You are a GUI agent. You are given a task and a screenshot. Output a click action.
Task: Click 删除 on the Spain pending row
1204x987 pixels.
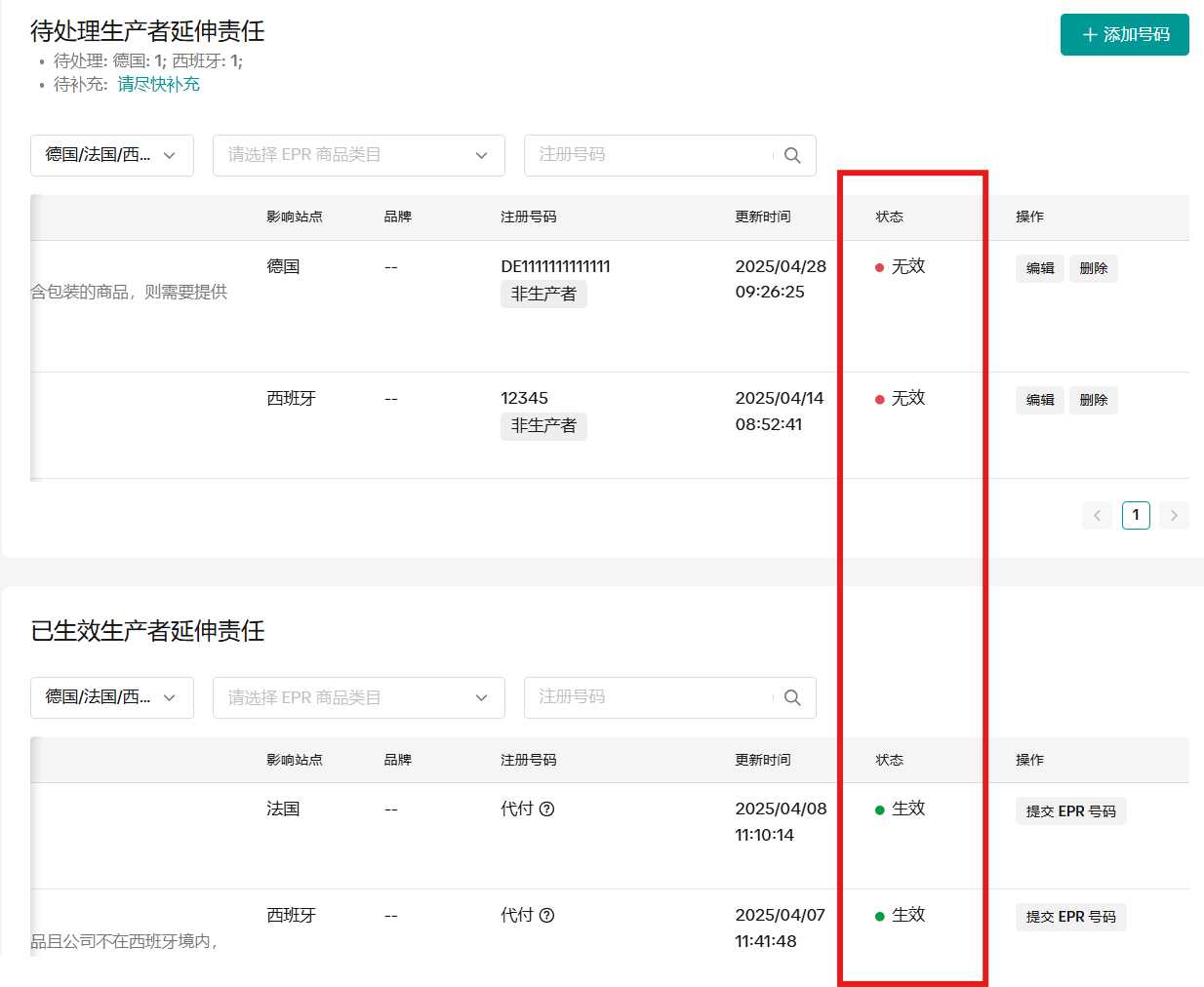tap(1094, 400)
